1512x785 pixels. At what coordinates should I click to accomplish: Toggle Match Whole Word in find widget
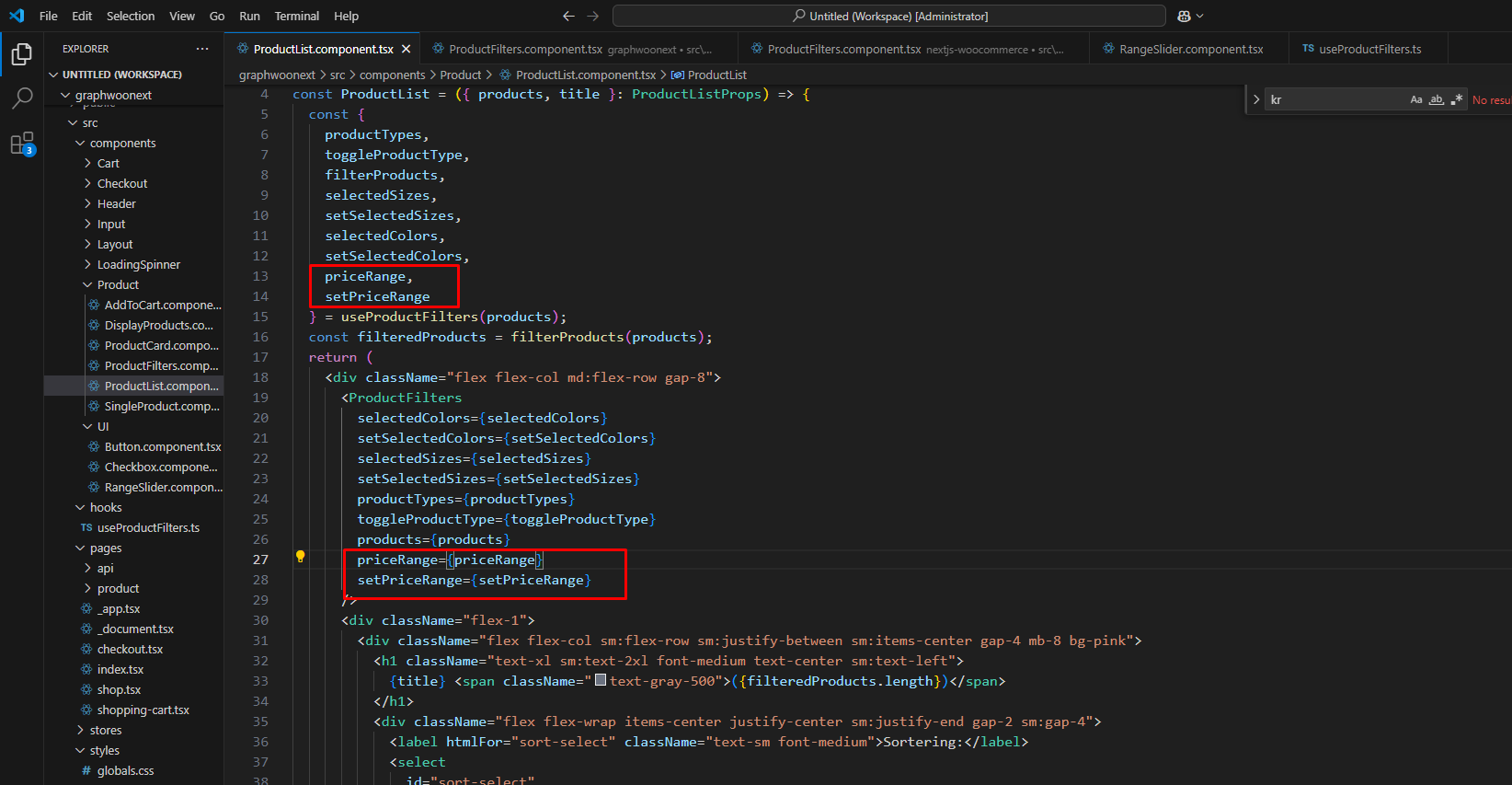click(1436, 99)
